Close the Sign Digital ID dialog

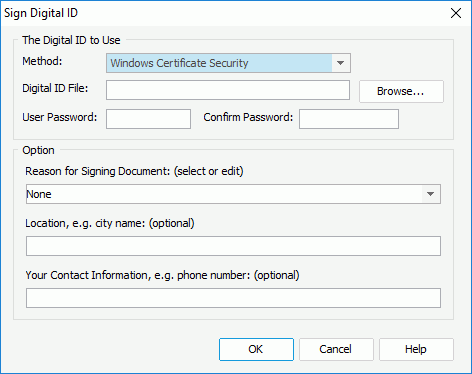click(x=456, y=13)
